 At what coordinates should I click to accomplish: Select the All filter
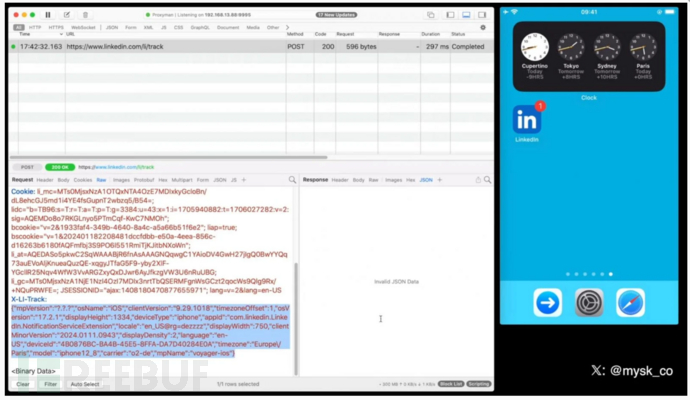click(x=18, y=27)
